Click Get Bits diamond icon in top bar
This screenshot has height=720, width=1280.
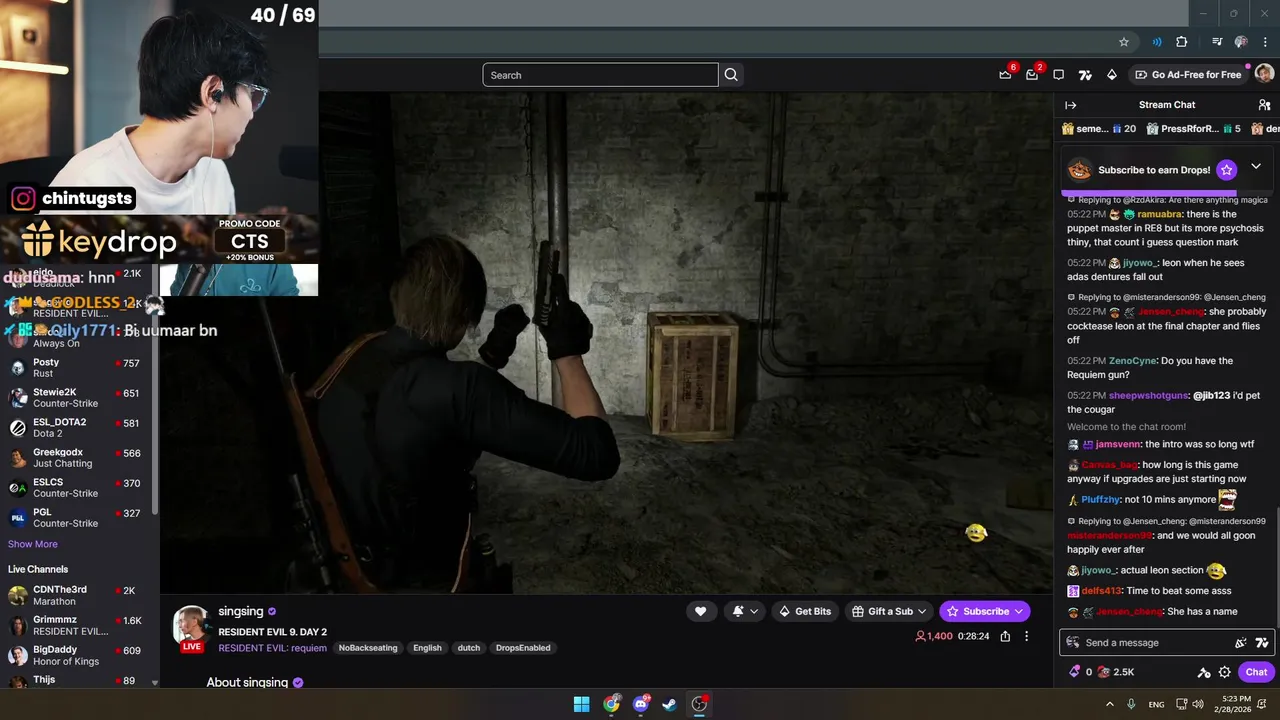tap(1111, 75)
